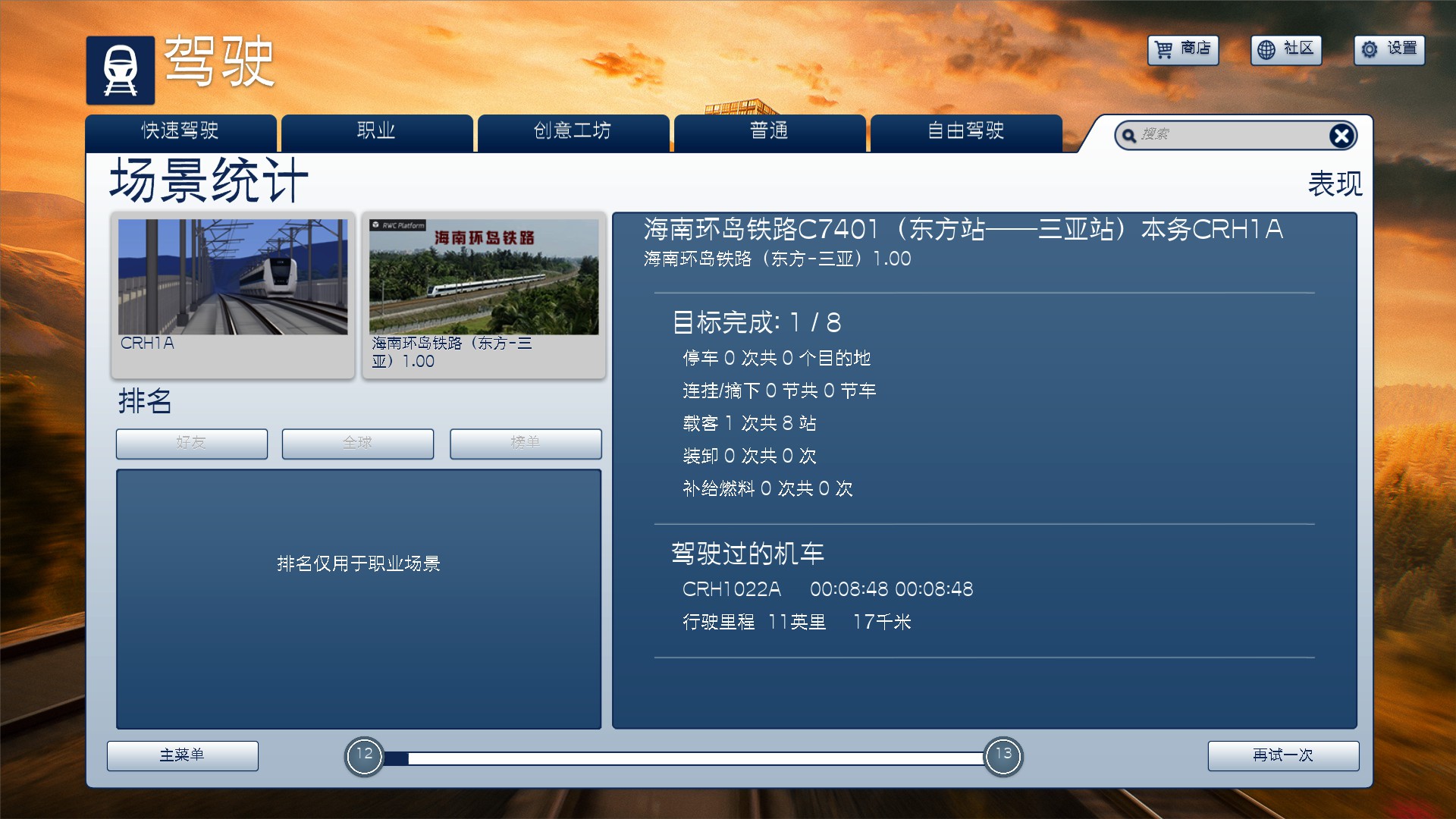1456x819 pixels.
Task: Click the CRH1022A locomotive entry
Action: pyautogui.click(x=732, y=589)
